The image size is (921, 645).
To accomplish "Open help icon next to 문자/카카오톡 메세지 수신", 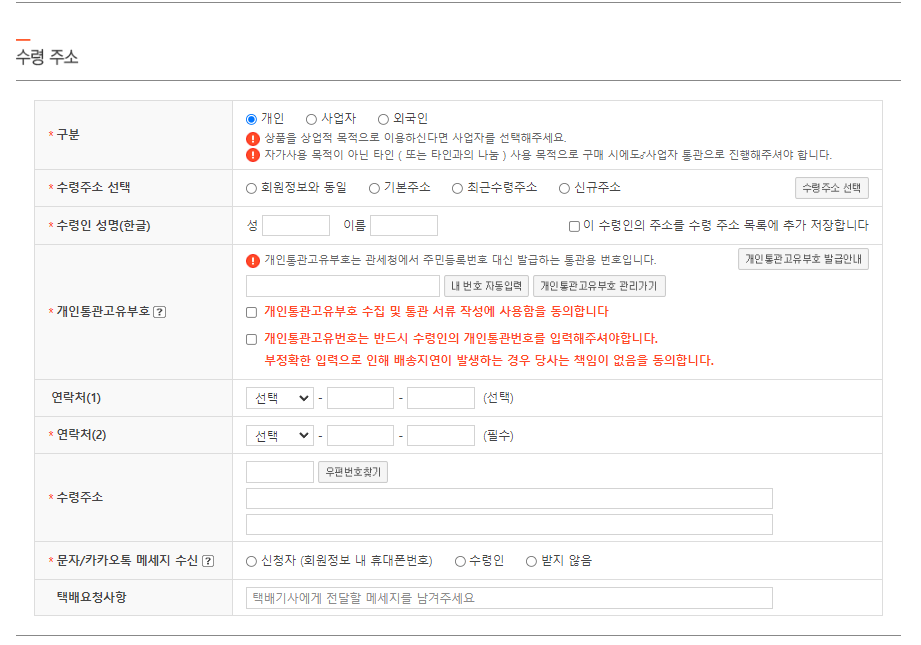I will pos(208,561).
